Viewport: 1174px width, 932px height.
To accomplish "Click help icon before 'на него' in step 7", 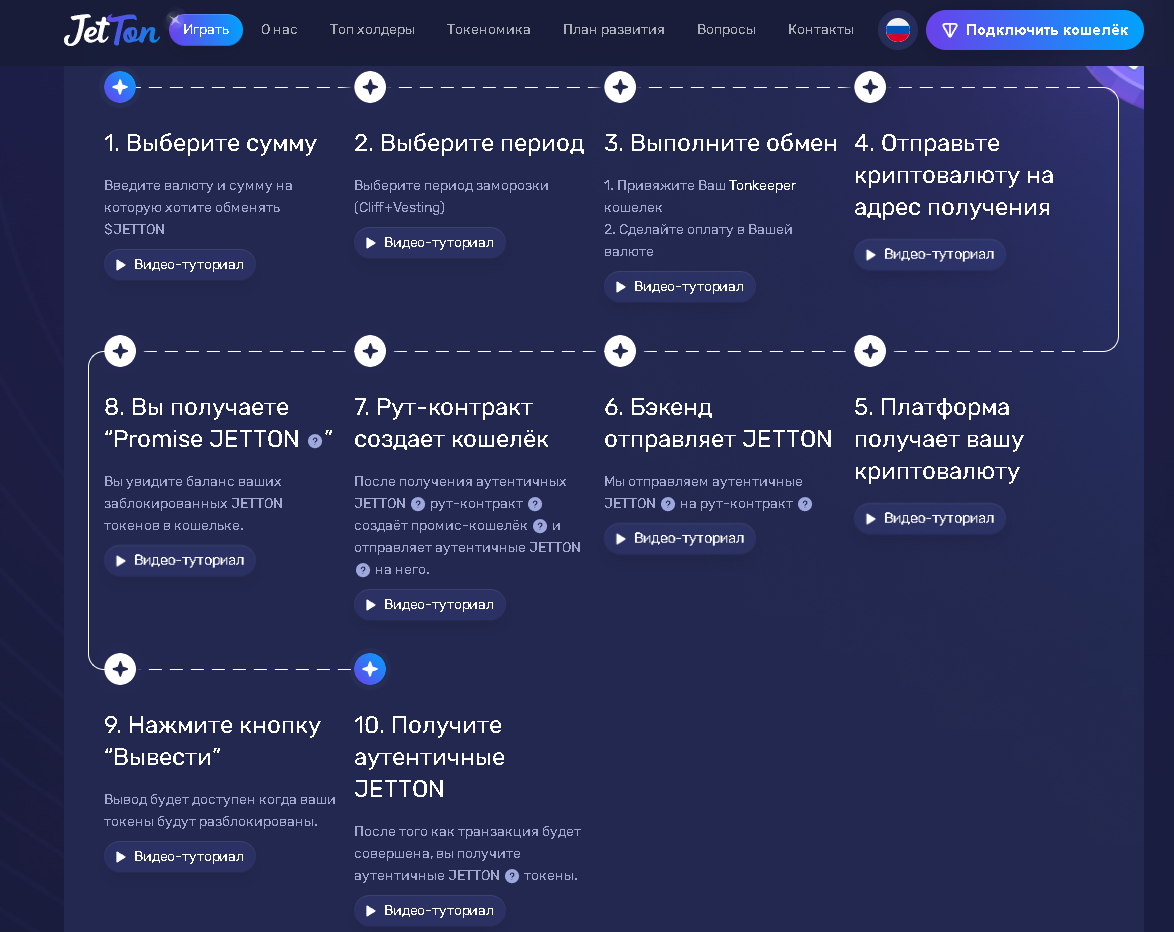I will pyautogui.click(x=362, y=570).
